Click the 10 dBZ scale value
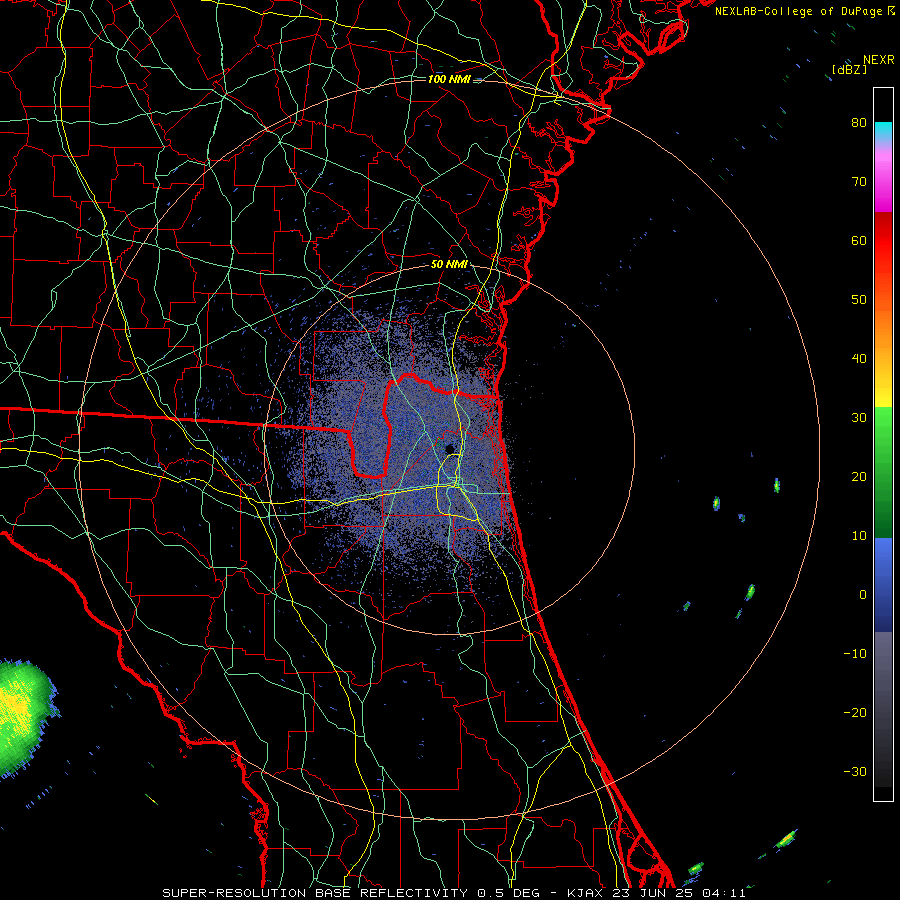The width and height of the screenshot is (900, 900). pyautogui.click(x=859, y=536)
